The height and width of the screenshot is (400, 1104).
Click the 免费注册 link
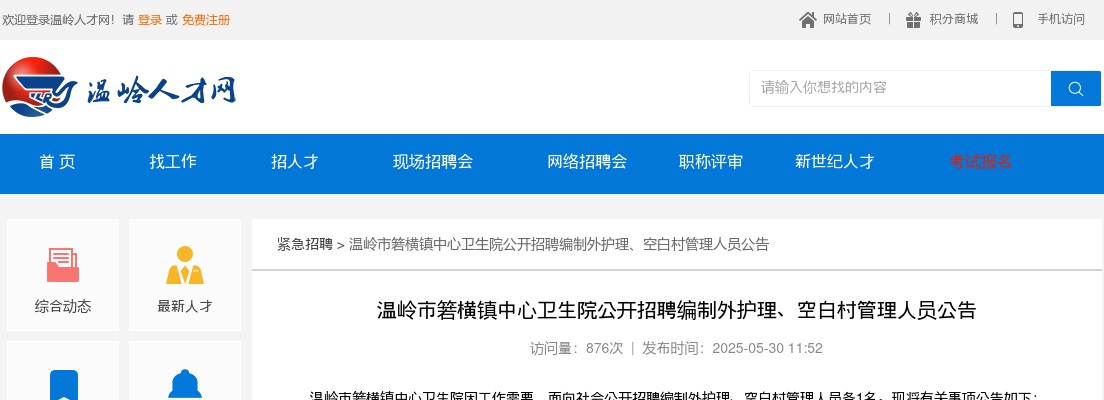pos(206,20)
